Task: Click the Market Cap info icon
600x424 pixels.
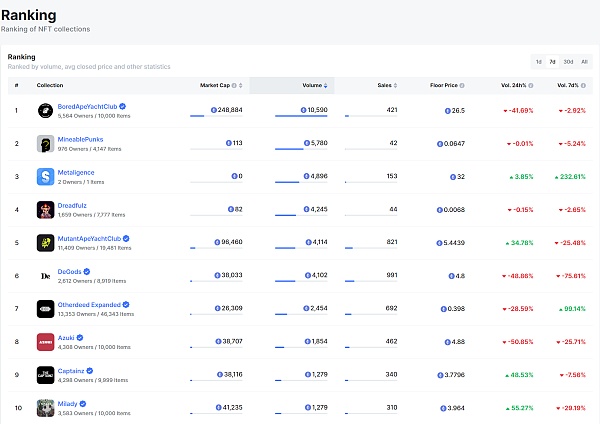Action: click(235, 85)
